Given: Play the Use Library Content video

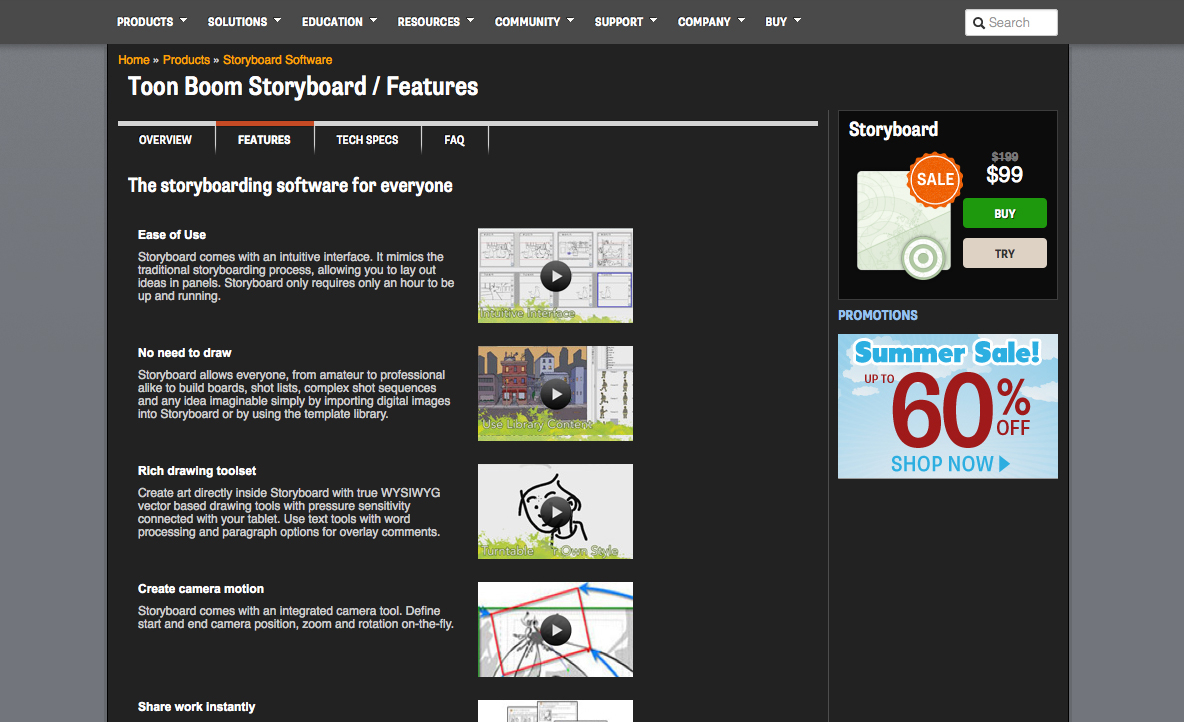Looking at the screenshot, I should tap(556, 393).
